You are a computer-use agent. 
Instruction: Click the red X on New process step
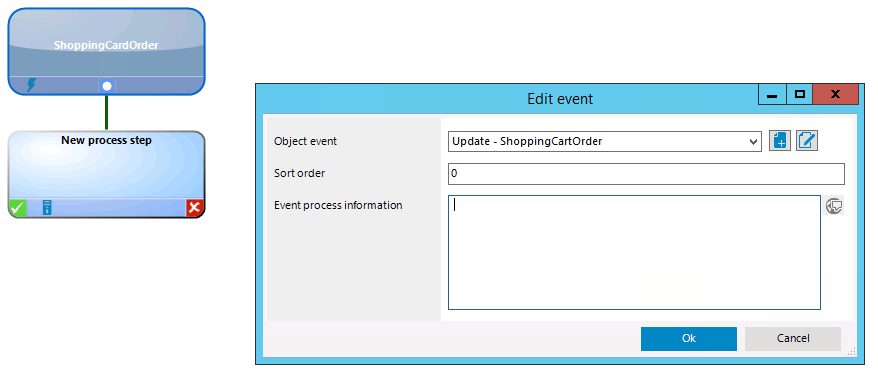coord(194,208)
